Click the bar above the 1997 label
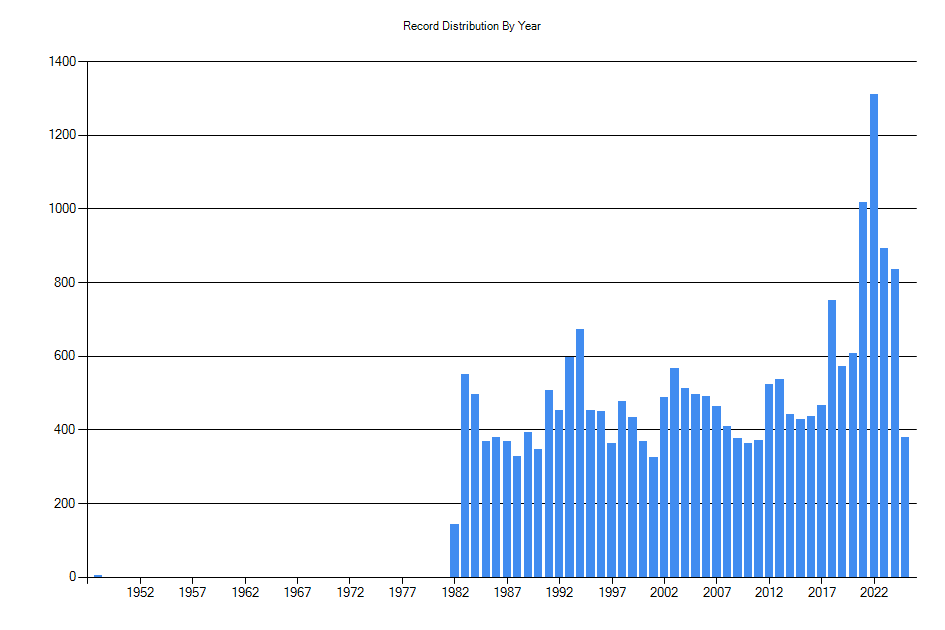The height and width of the screenshot is (630, 945). tap(612, 510)
